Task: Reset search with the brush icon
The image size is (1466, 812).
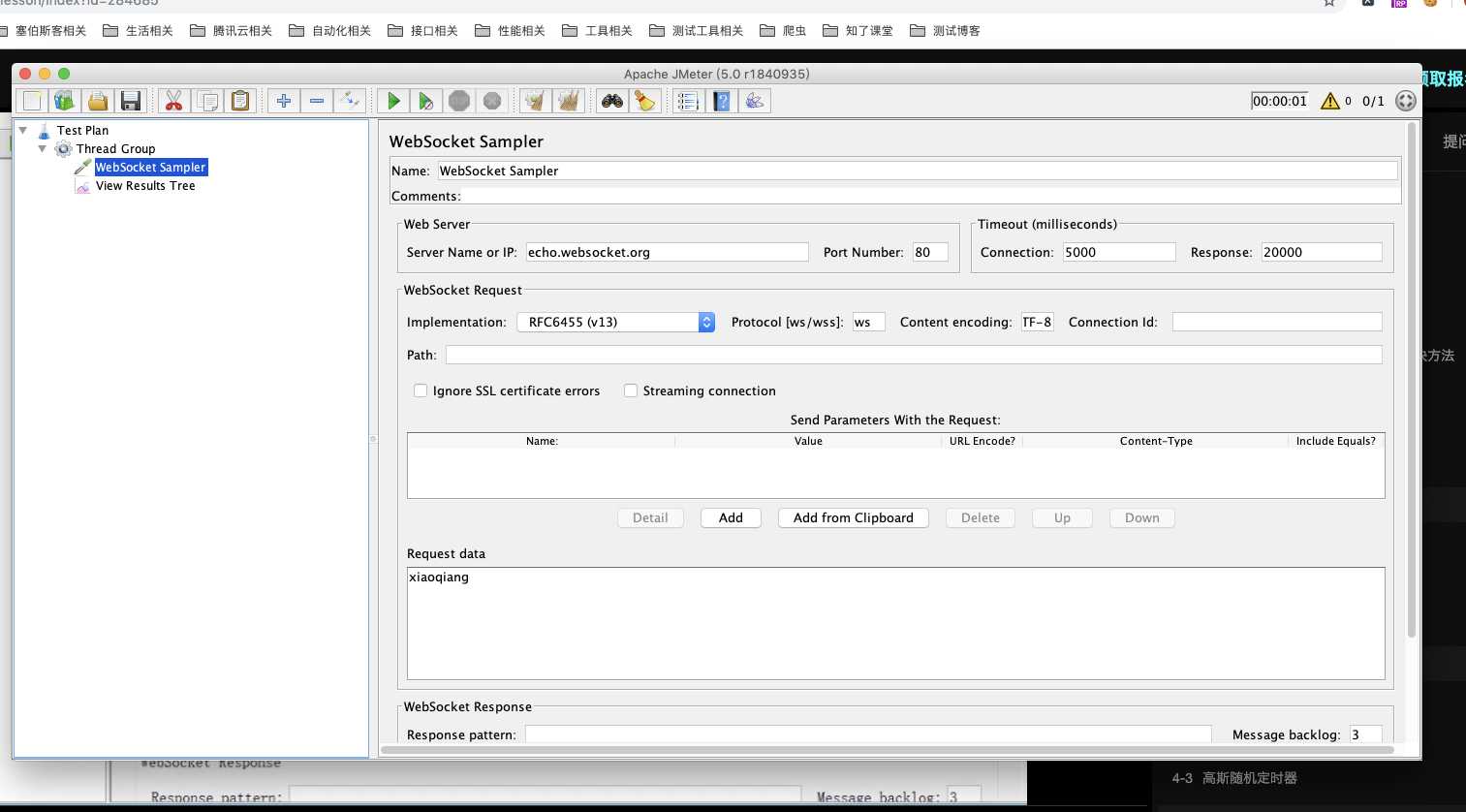Action: pos(645,101)
